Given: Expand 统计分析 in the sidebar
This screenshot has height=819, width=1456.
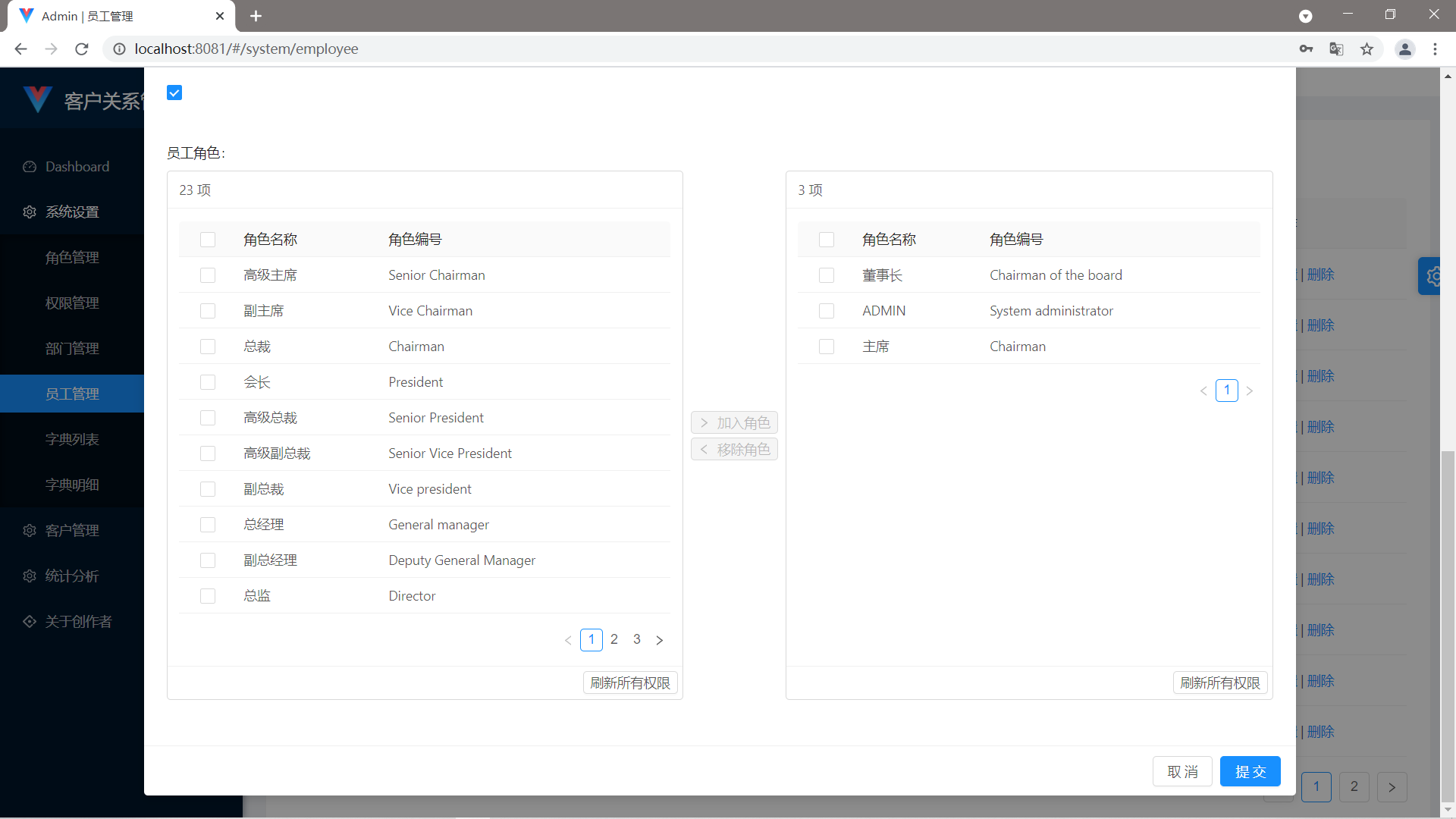Looking at the screenshot, I should [x=72, y=576].
